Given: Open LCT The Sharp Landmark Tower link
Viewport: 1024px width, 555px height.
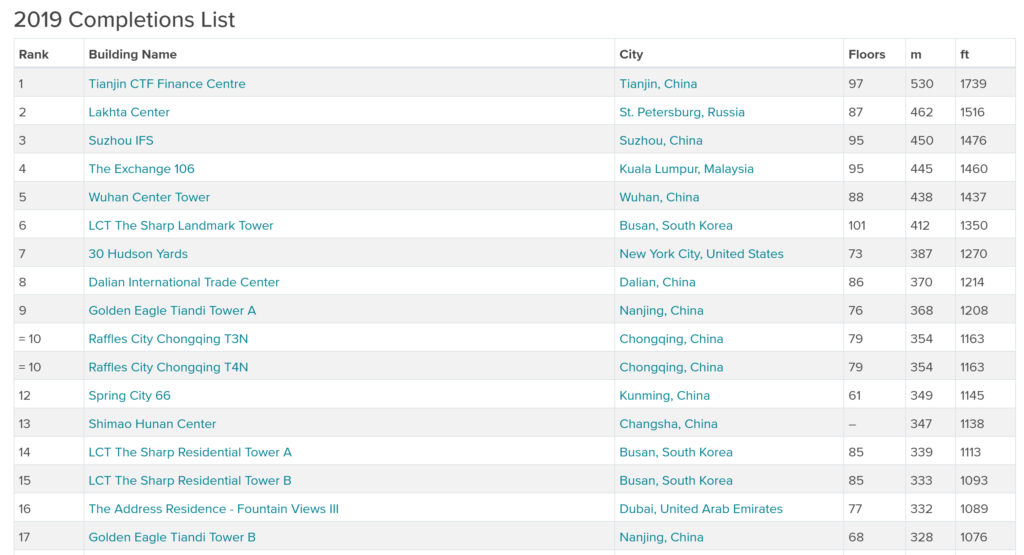Looking at the screenshot, I should pos(181,225).
